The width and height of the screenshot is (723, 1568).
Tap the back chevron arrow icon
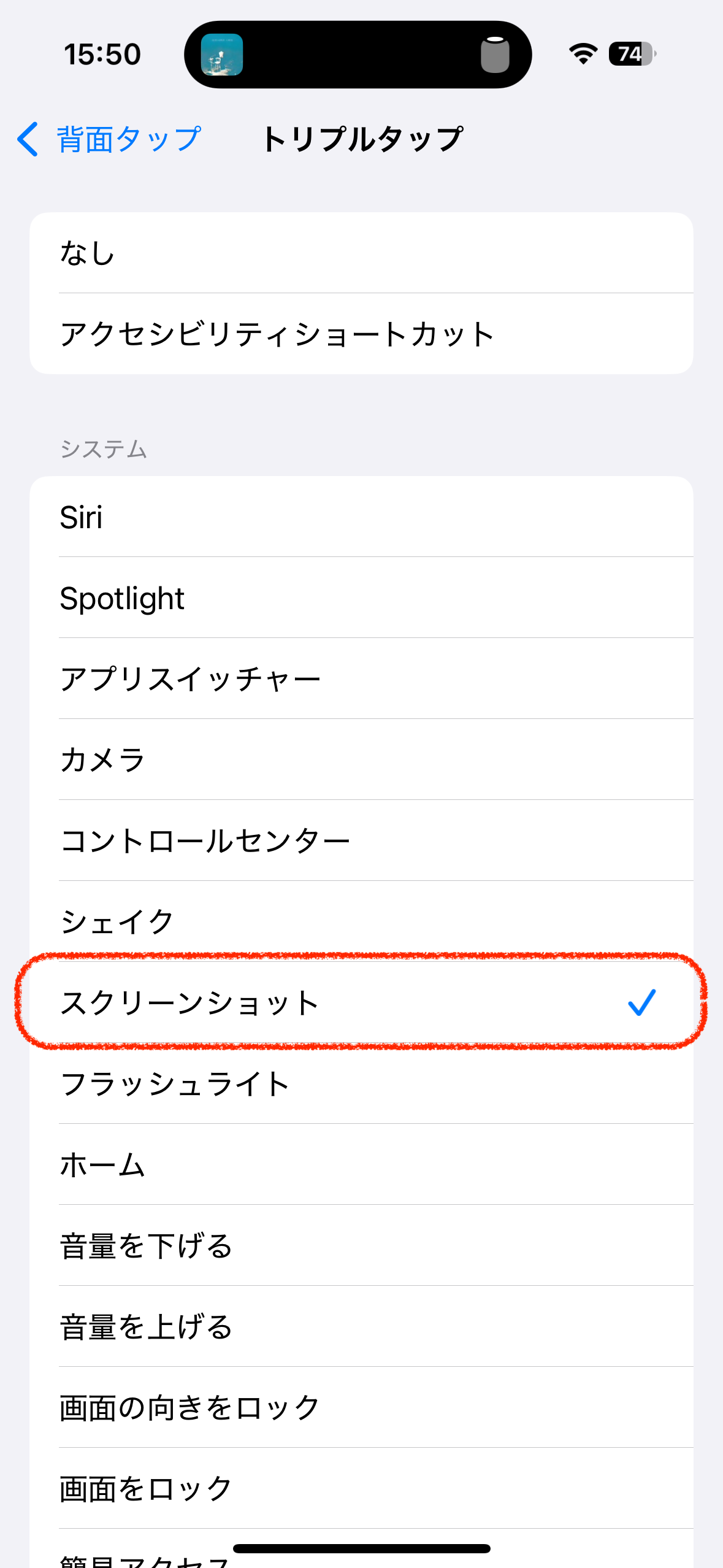tap(28, 139)
